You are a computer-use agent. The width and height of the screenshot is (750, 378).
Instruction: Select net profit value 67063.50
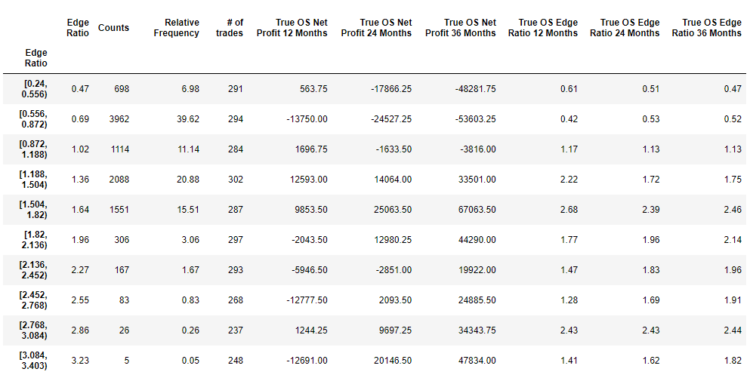(478, 210)
